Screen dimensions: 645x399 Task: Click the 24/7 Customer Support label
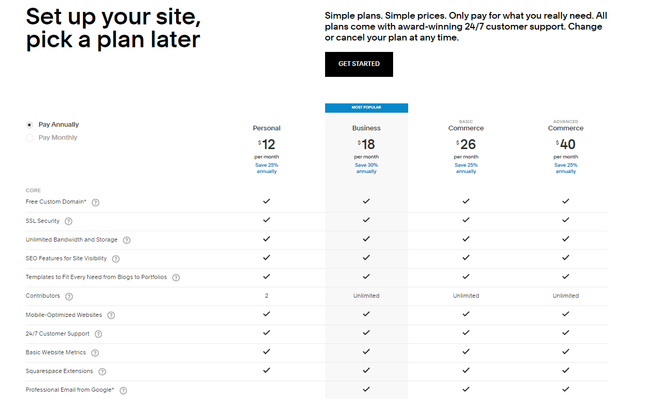(x=58, y=334)
